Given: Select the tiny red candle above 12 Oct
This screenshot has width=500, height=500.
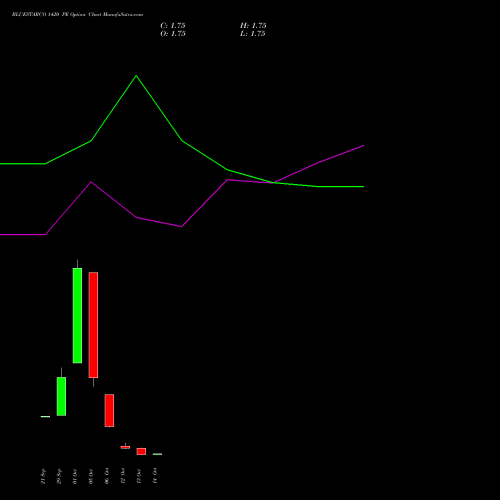Looking at the screenshot, I should pyautogui.click(x=125, y=447).
